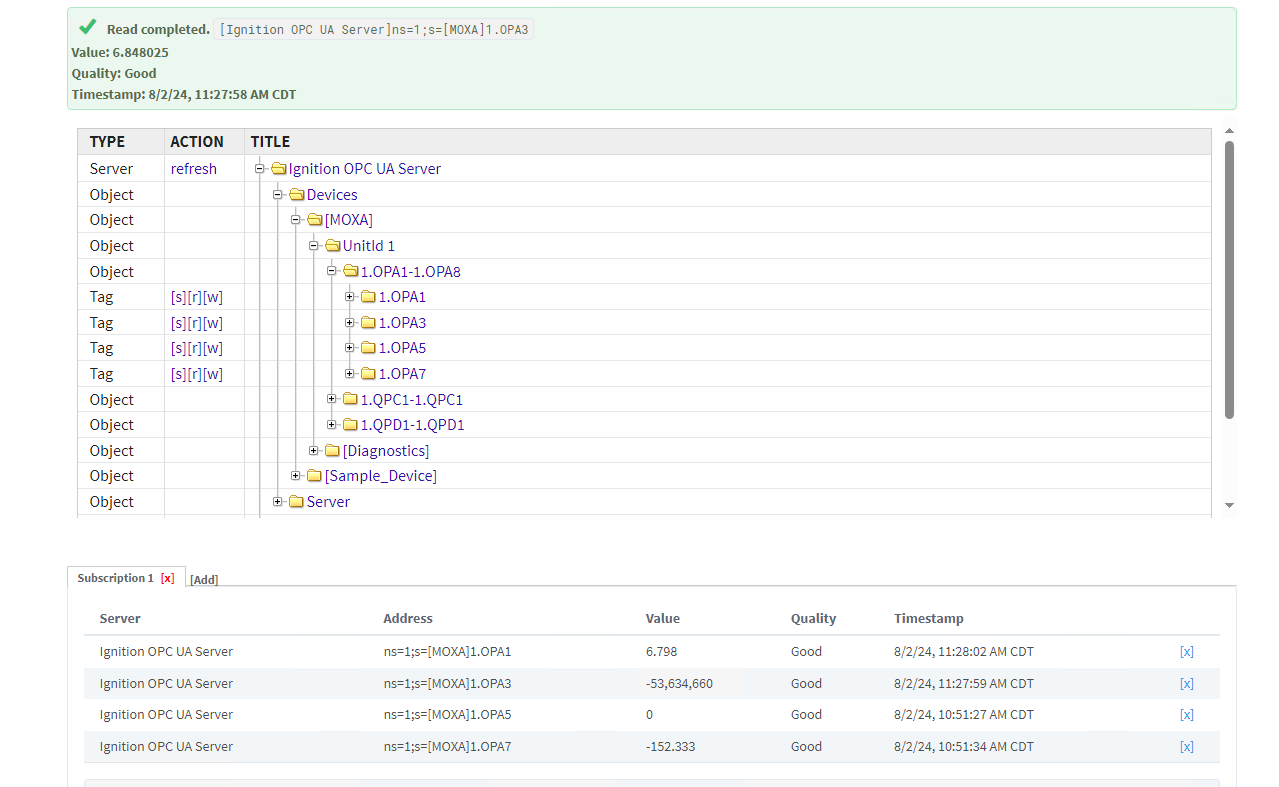Remove the [MOXA]1.OPA5 subscription with [x]
Viewport: 1279px width, 787px height.
pos(1187,715)
